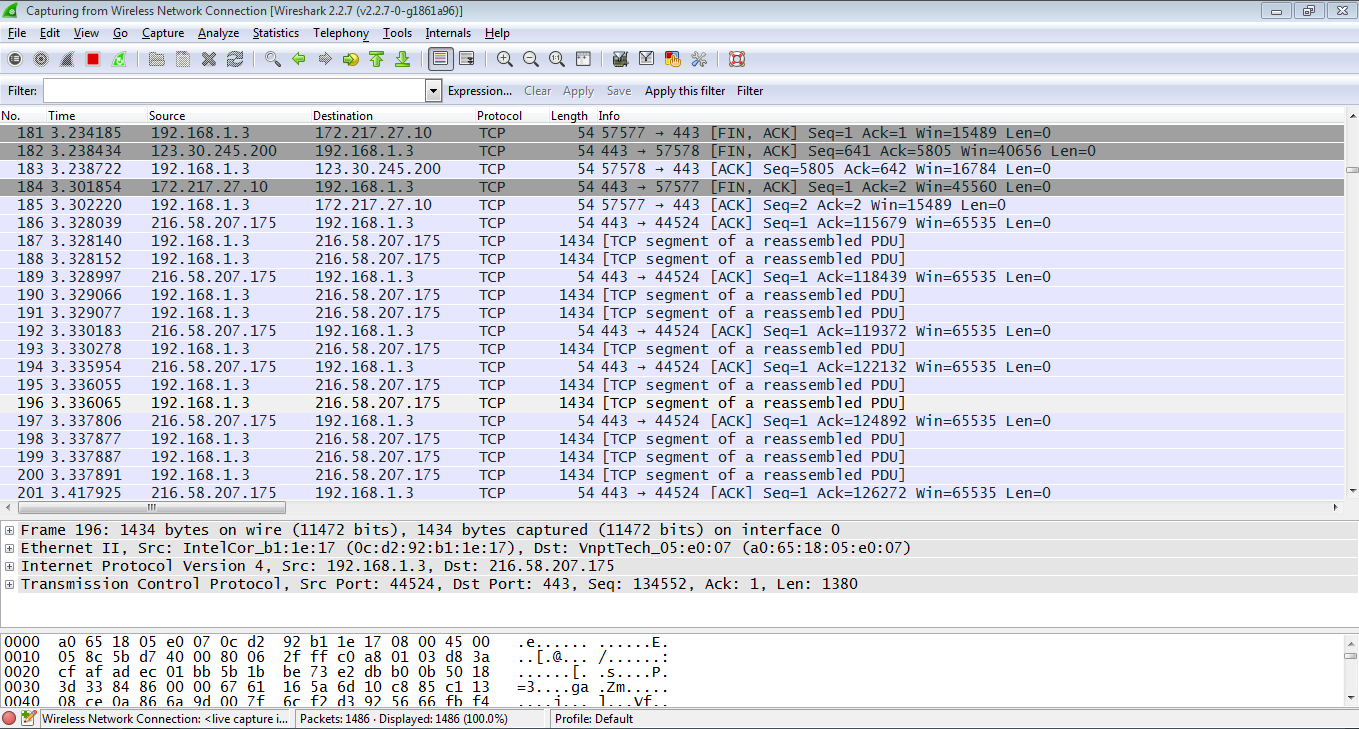Open the Edit menu
The image size is (1359, 729).
(x=50, y=33)
